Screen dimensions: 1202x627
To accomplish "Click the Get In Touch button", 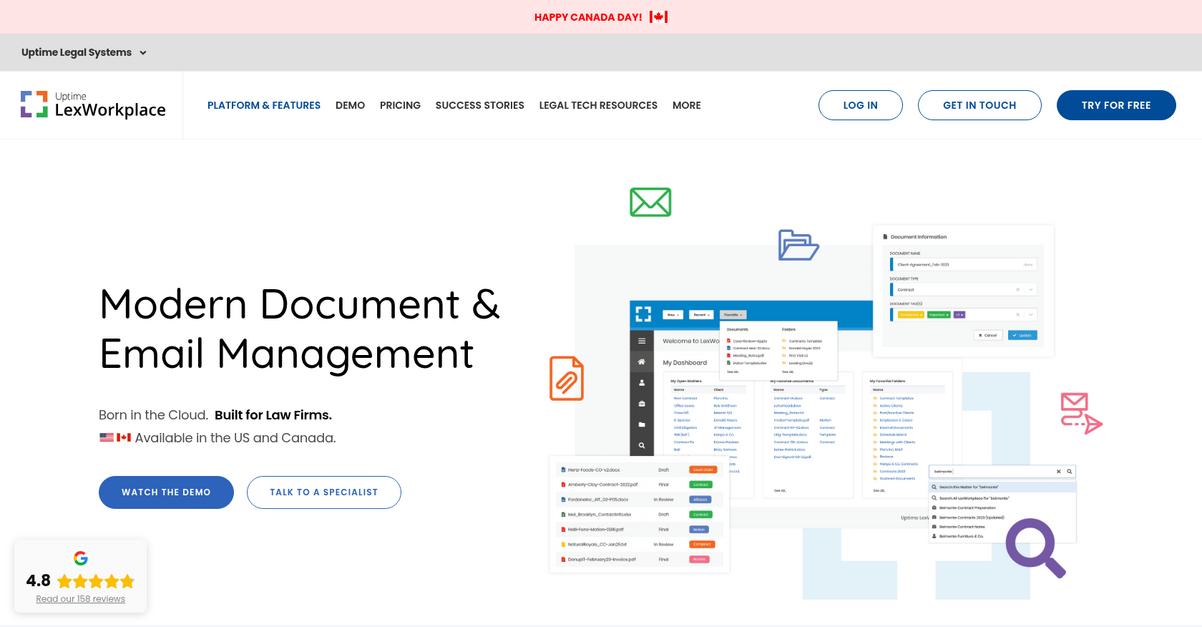I will pos(979,105).
